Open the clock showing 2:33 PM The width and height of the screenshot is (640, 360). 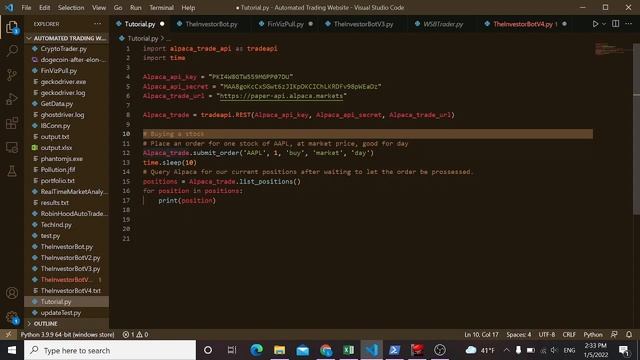click(596, 350)
